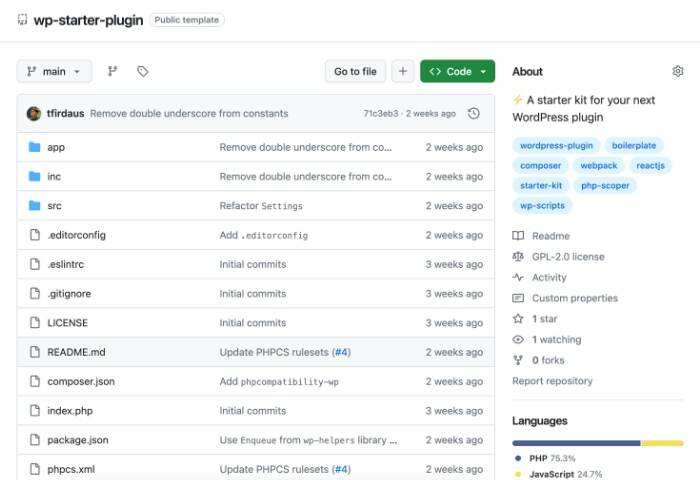The height and width of the screenshot is (480, 700).
Task: Open the Add phpcompatibility-wp commit
Action: click(x=279, y=381)
